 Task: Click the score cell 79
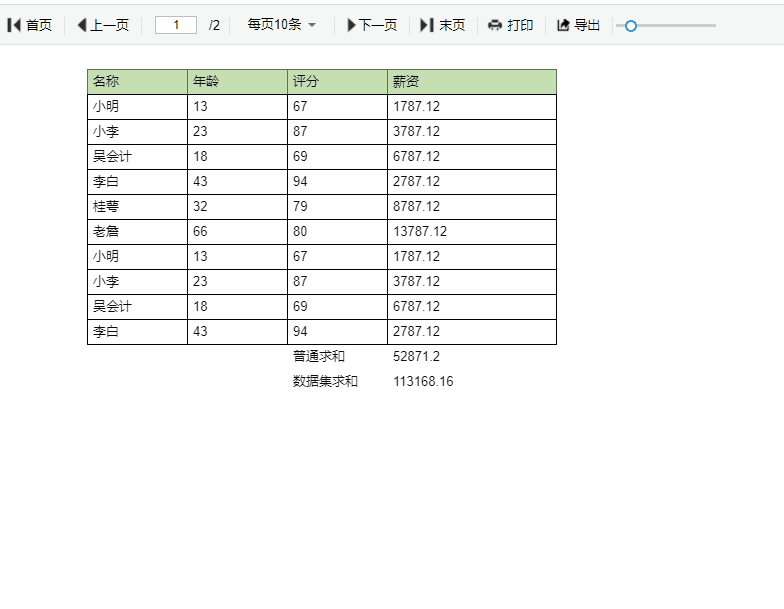(338, 206)
